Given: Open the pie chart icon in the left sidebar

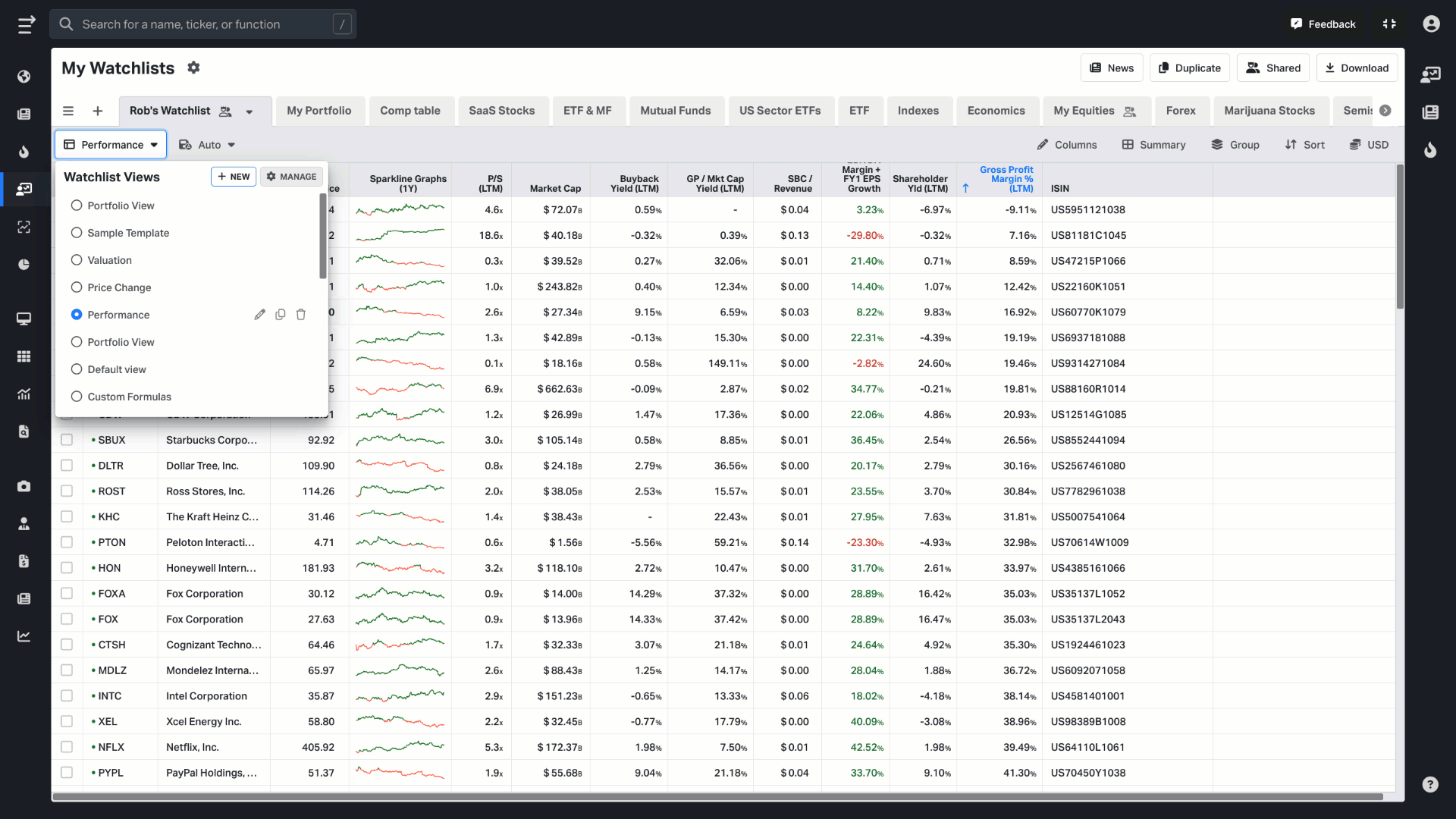Looking at the screenshot, I should 24,265.
